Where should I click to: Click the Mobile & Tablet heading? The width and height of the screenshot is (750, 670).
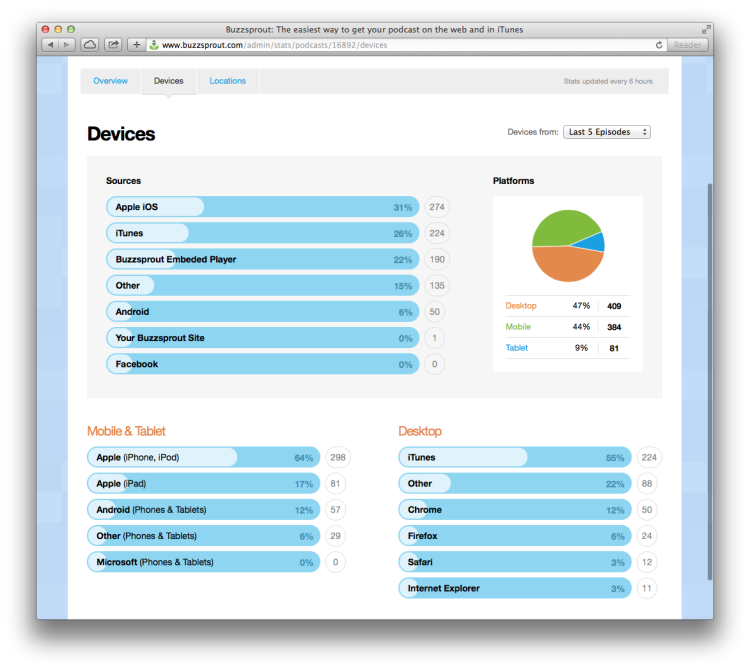[x=126, y=431]
